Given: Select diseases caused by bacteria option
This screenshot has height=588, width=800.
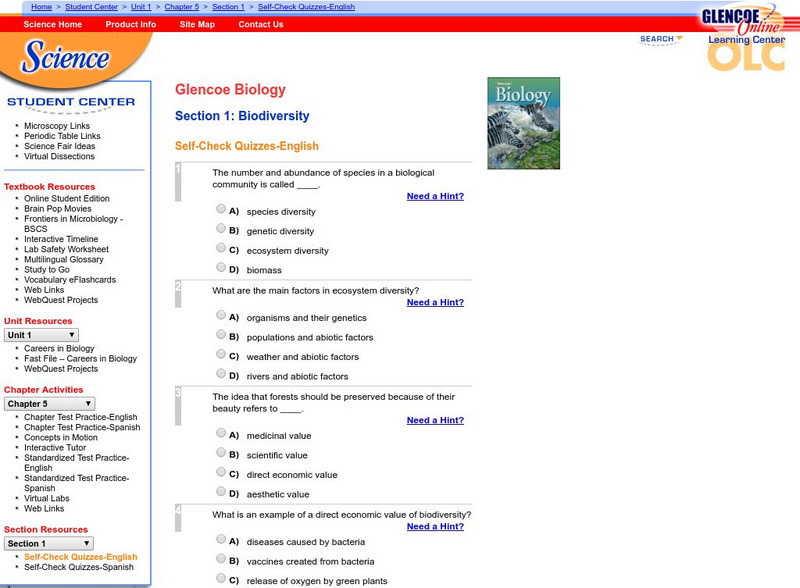Looking at the screenshot, I should point(221,539).
